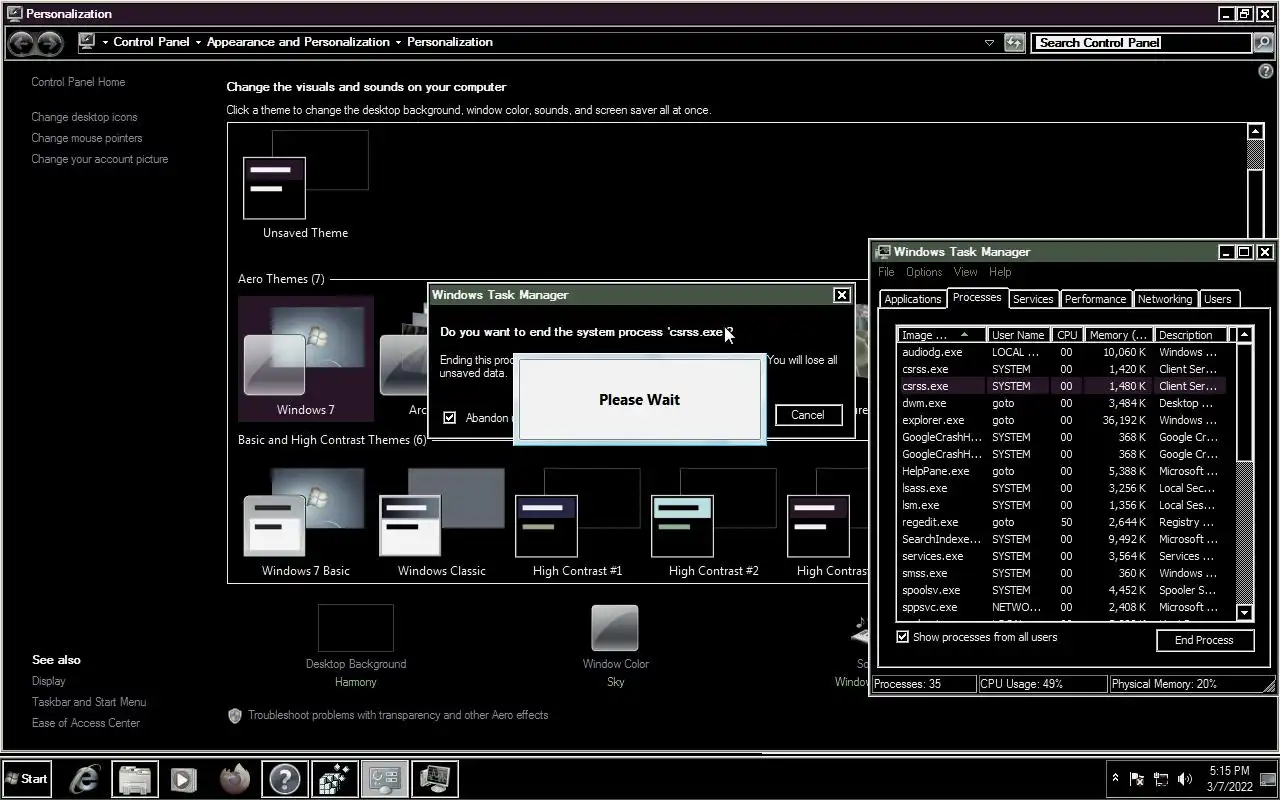Click the Desktop Background icon
1280x800 pixels.
pyautogui.click(x=355, y=628)
